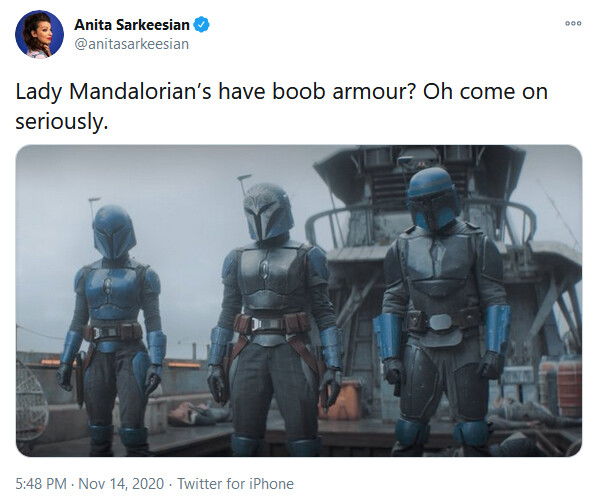Click the word "seriously." in the tweet

[x=62, y=122]
